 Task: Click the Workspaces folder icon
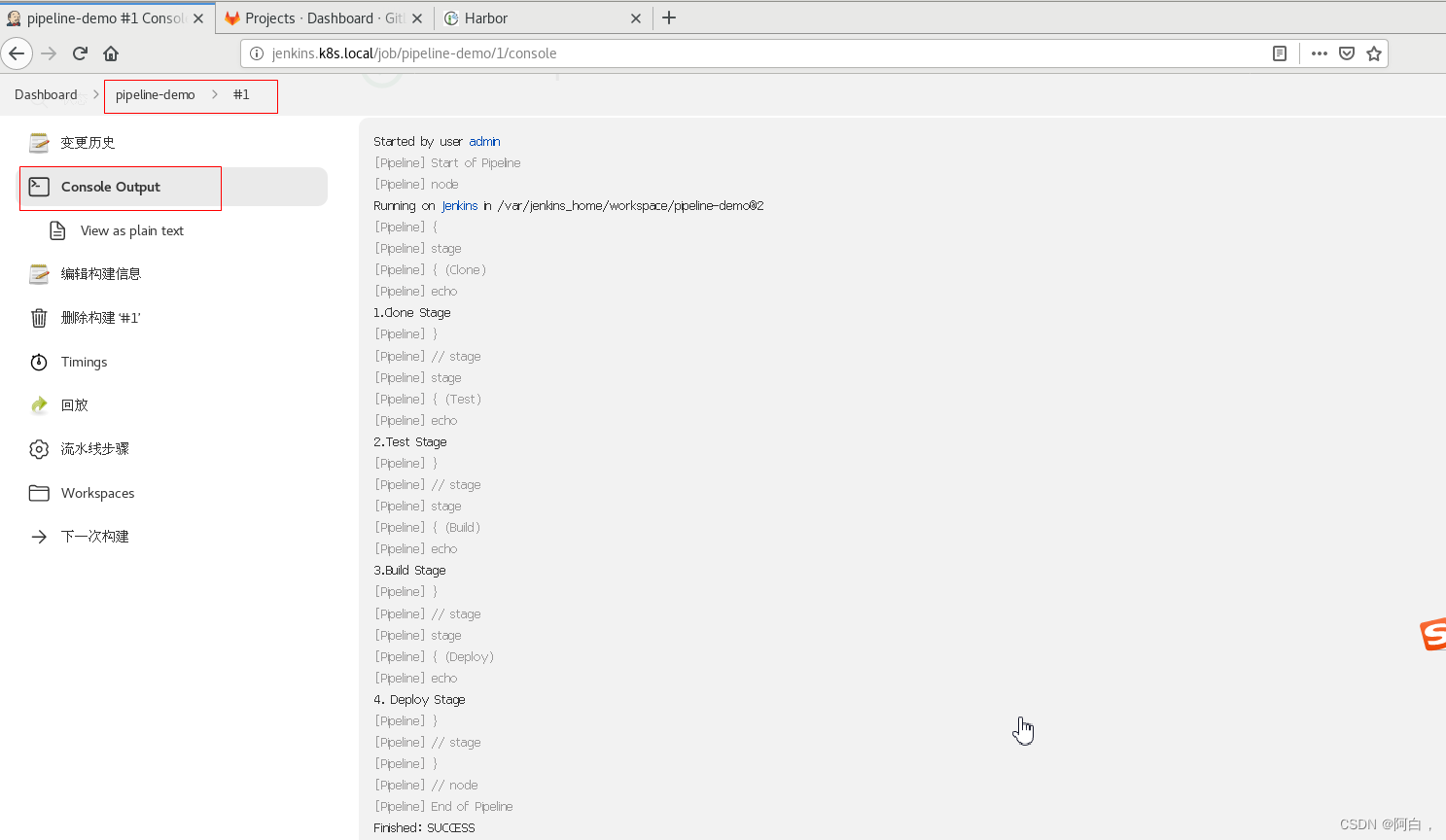click(x=39, y=493)
